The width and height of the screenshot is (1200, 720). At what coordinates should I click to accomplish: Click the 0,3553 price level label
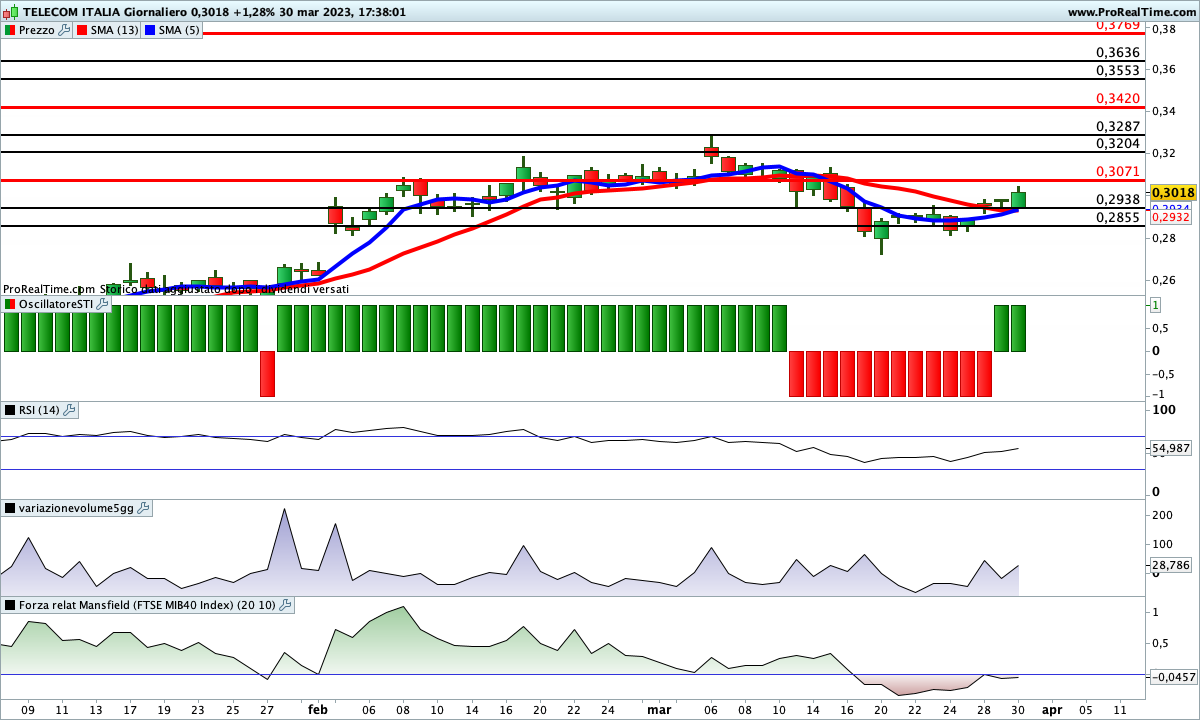tap(1118, 71)
